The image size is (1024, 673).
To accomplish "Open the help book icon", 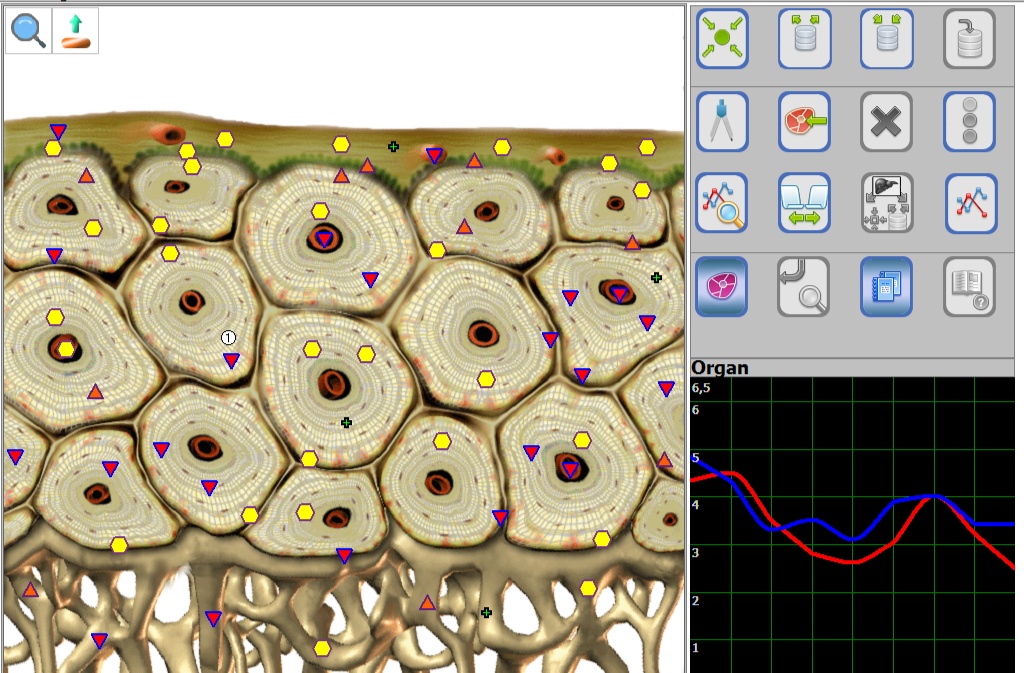I will (x=969, y=286).
